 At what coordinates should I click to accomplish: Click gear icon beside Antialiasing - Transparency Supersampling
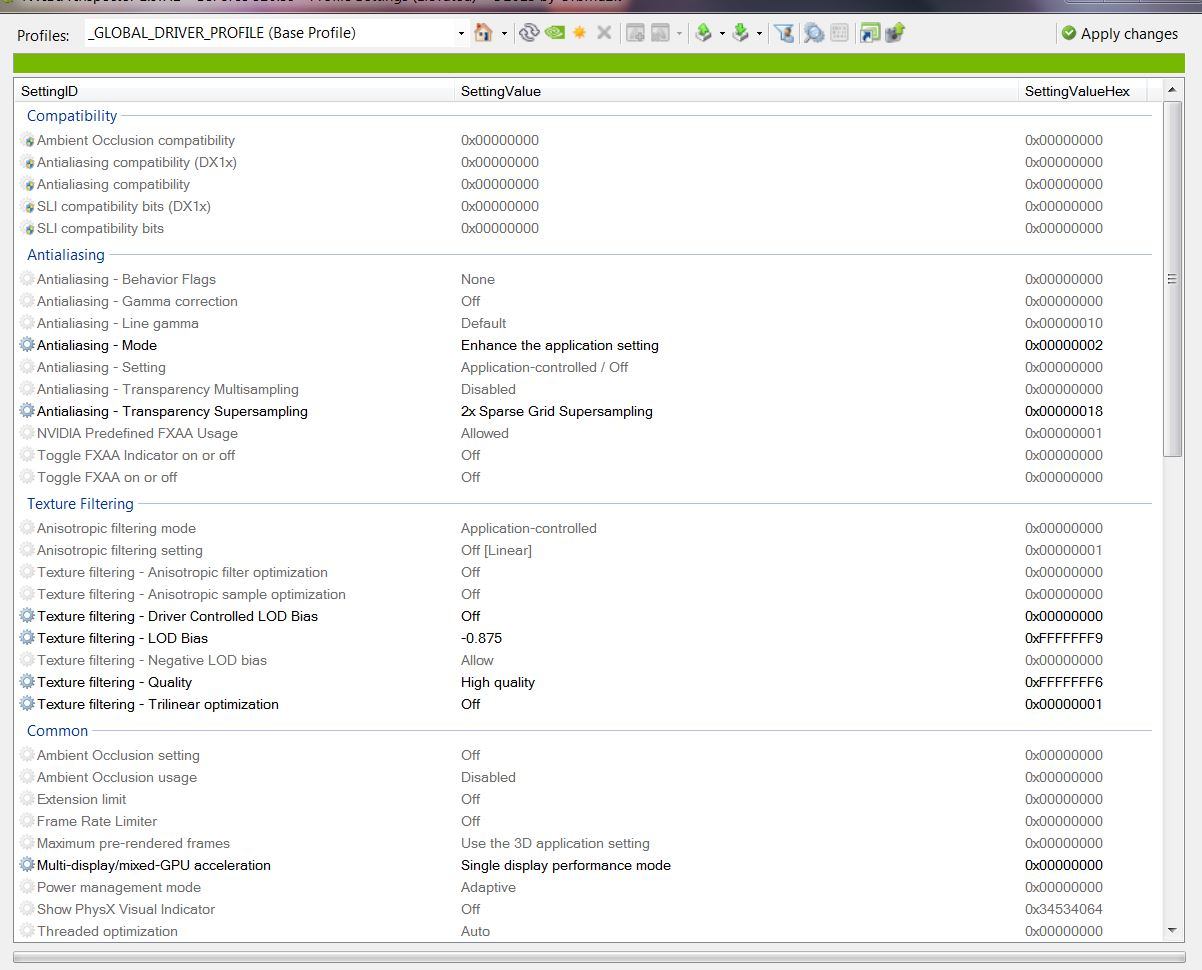click(27, 411)
